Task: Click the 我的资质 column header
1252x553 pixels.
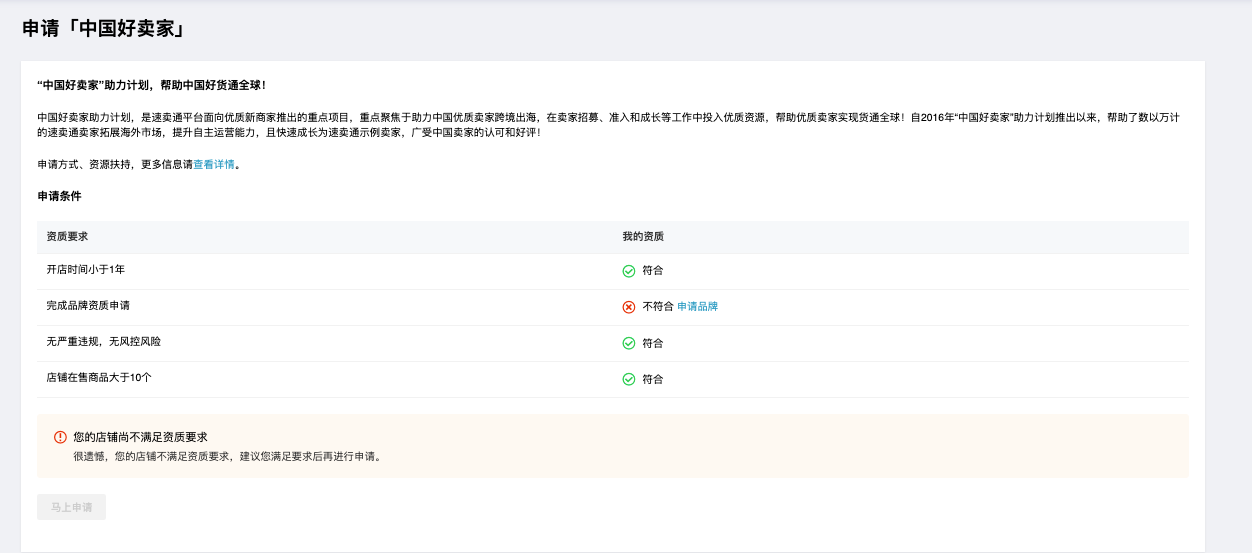Action: click(x=643, y=237)
